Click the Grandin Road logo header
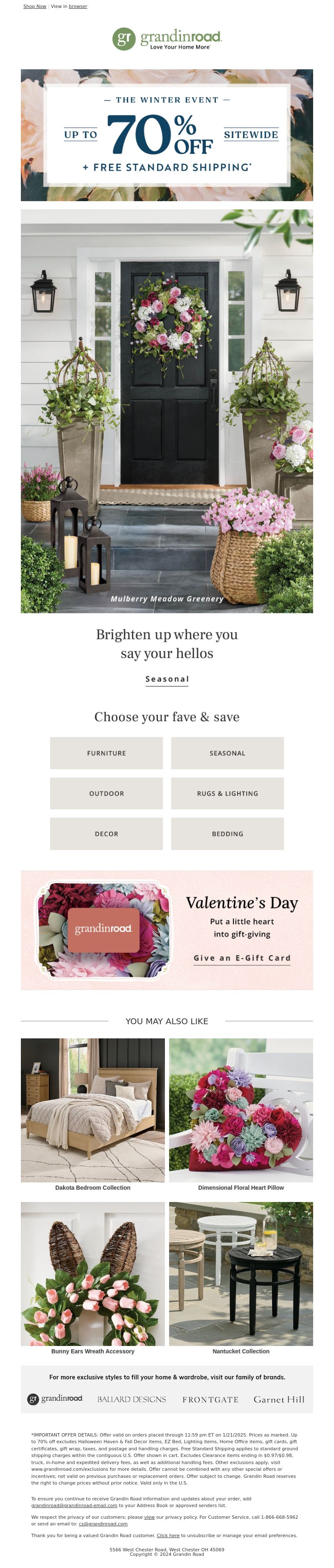 tap(167, 39)
